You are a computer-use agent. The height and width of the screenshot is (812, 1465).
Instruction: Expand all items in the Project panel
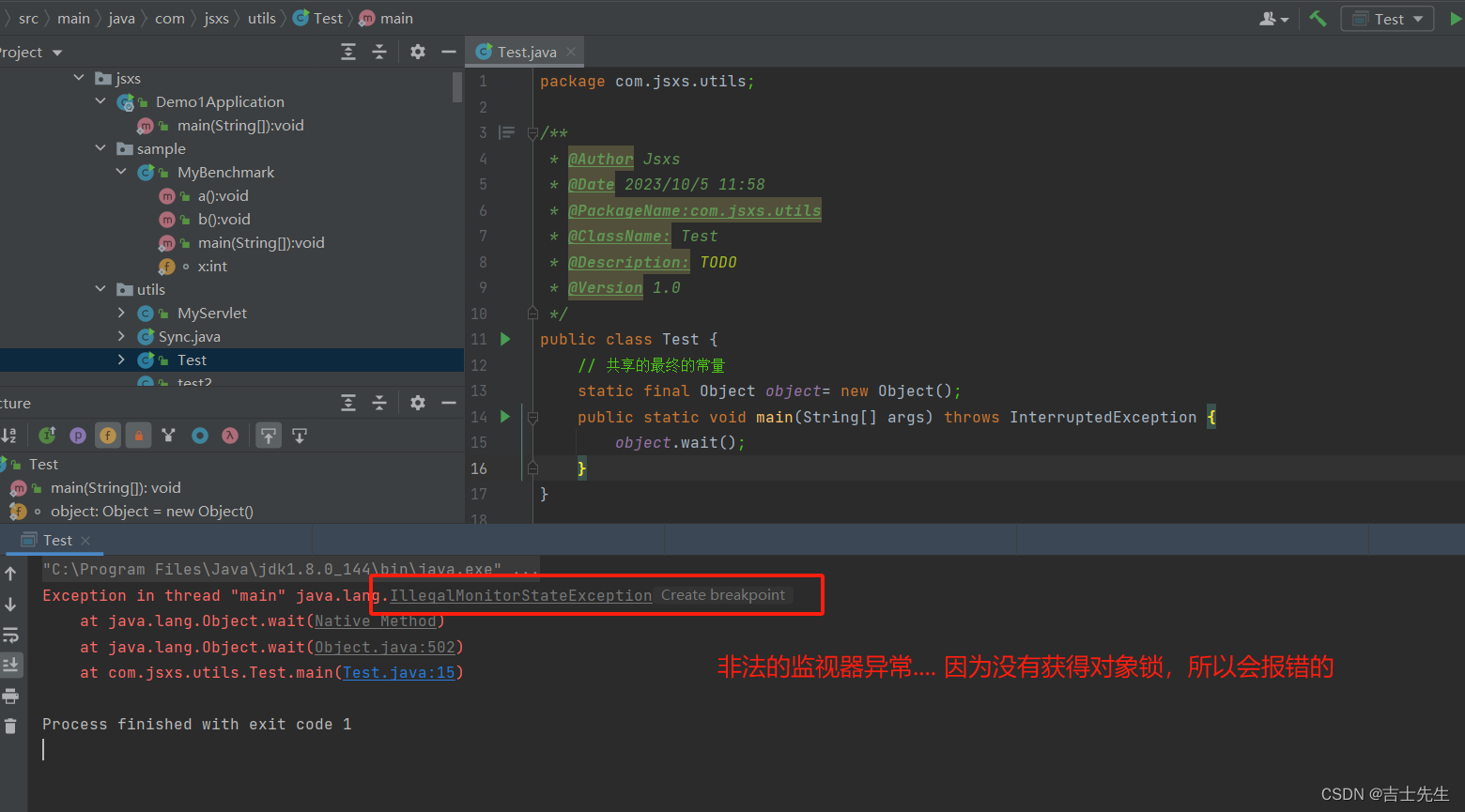point(348,52)
